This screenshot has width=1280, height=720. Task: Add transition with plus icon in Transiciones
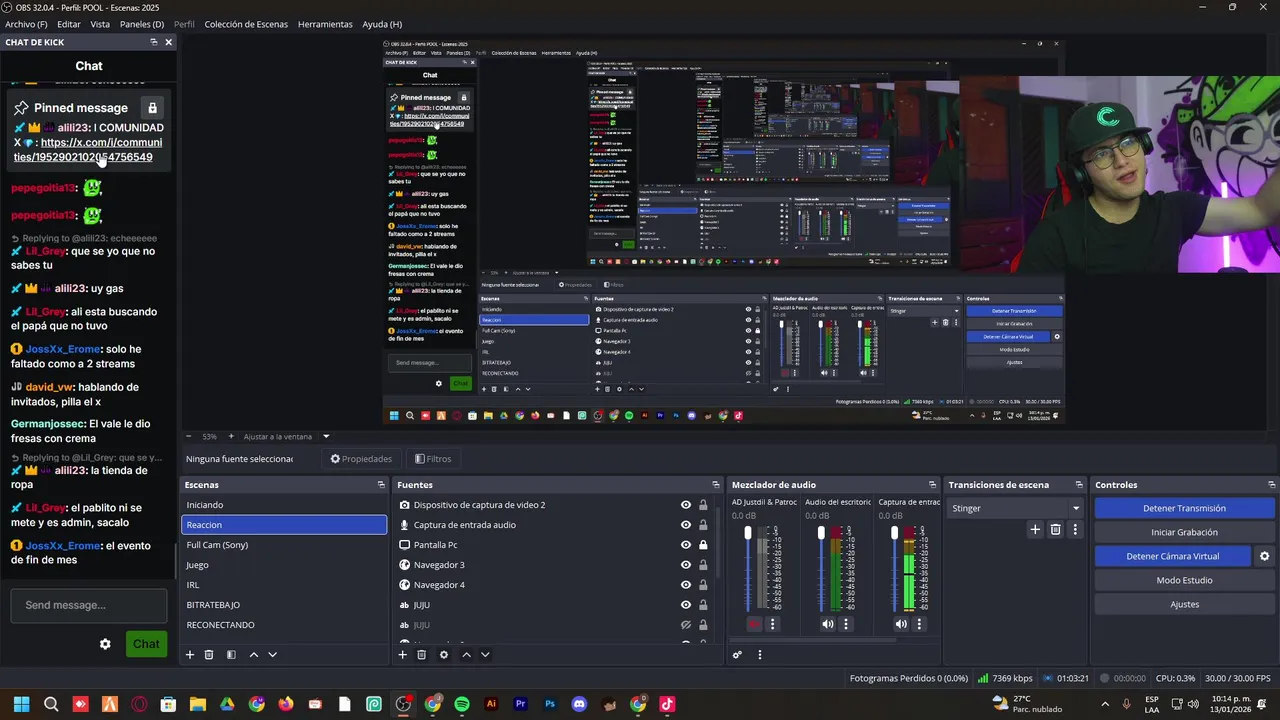pyautogui.click(x=1035, y=530)
